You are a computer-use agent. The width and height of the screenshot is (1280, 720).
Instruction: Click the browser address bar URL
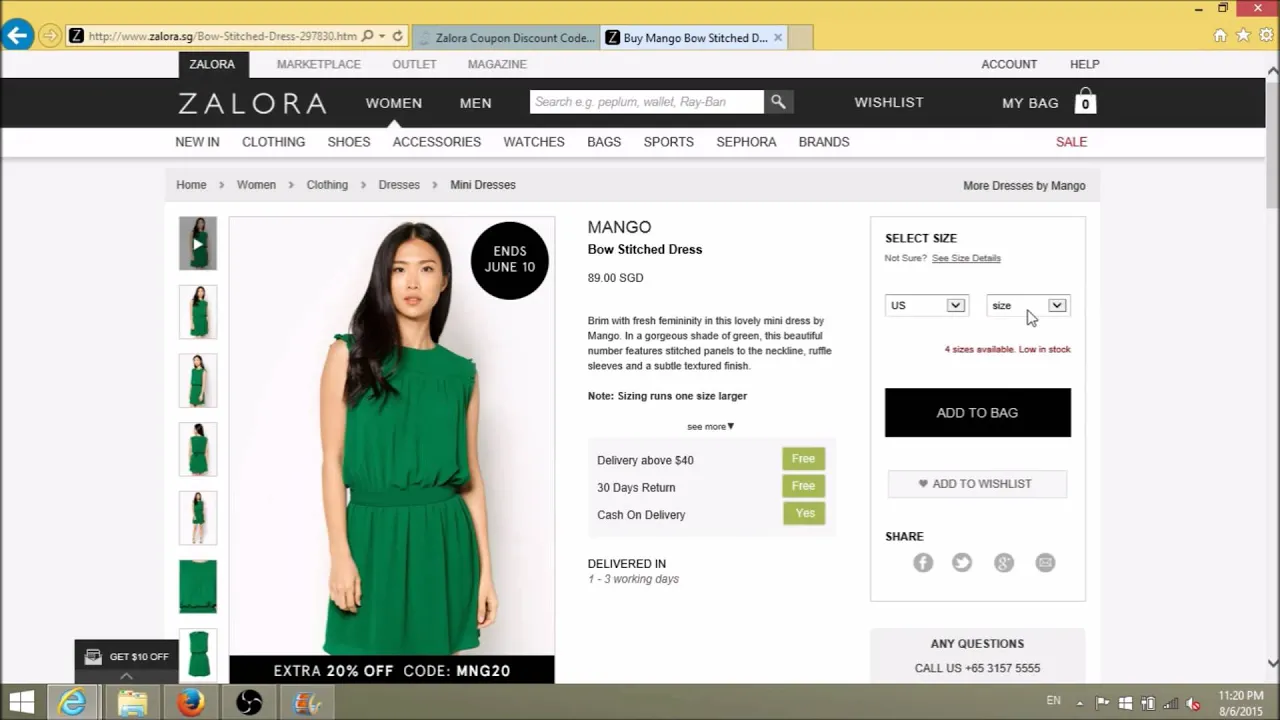click(222, 36)
